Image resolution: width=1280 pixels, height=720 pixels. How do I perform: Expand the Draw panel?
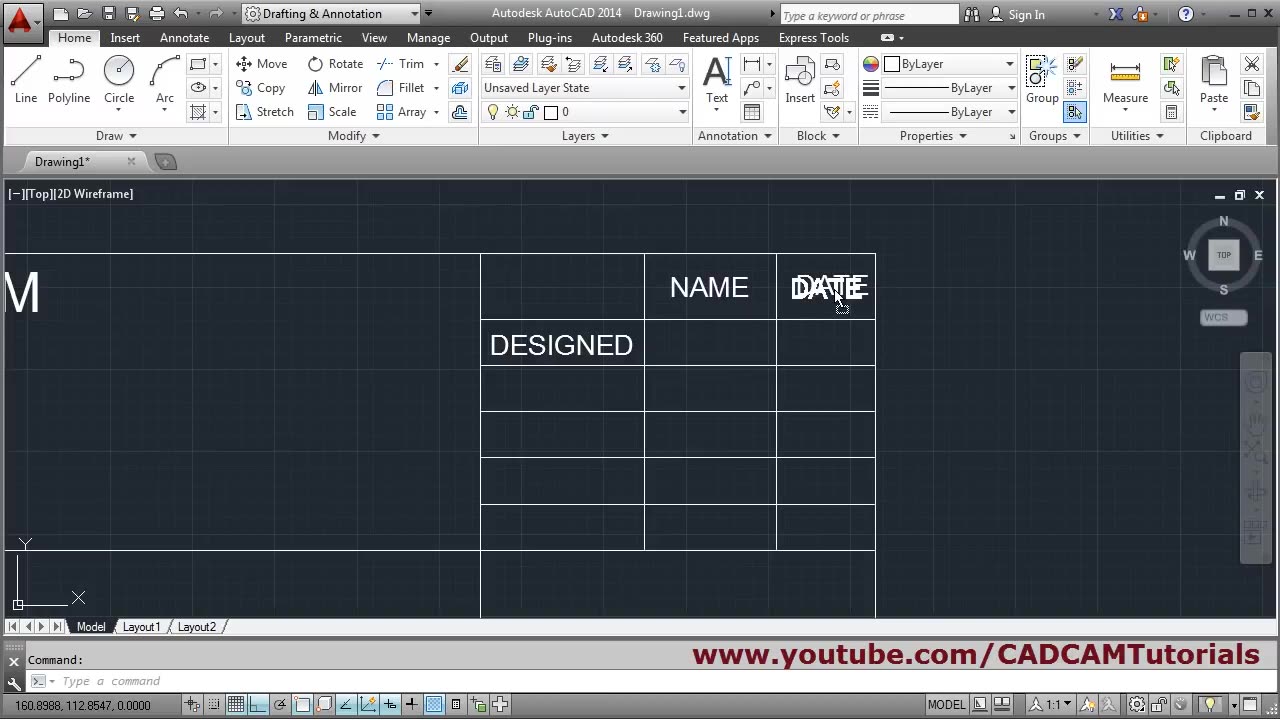click(116, 136)
